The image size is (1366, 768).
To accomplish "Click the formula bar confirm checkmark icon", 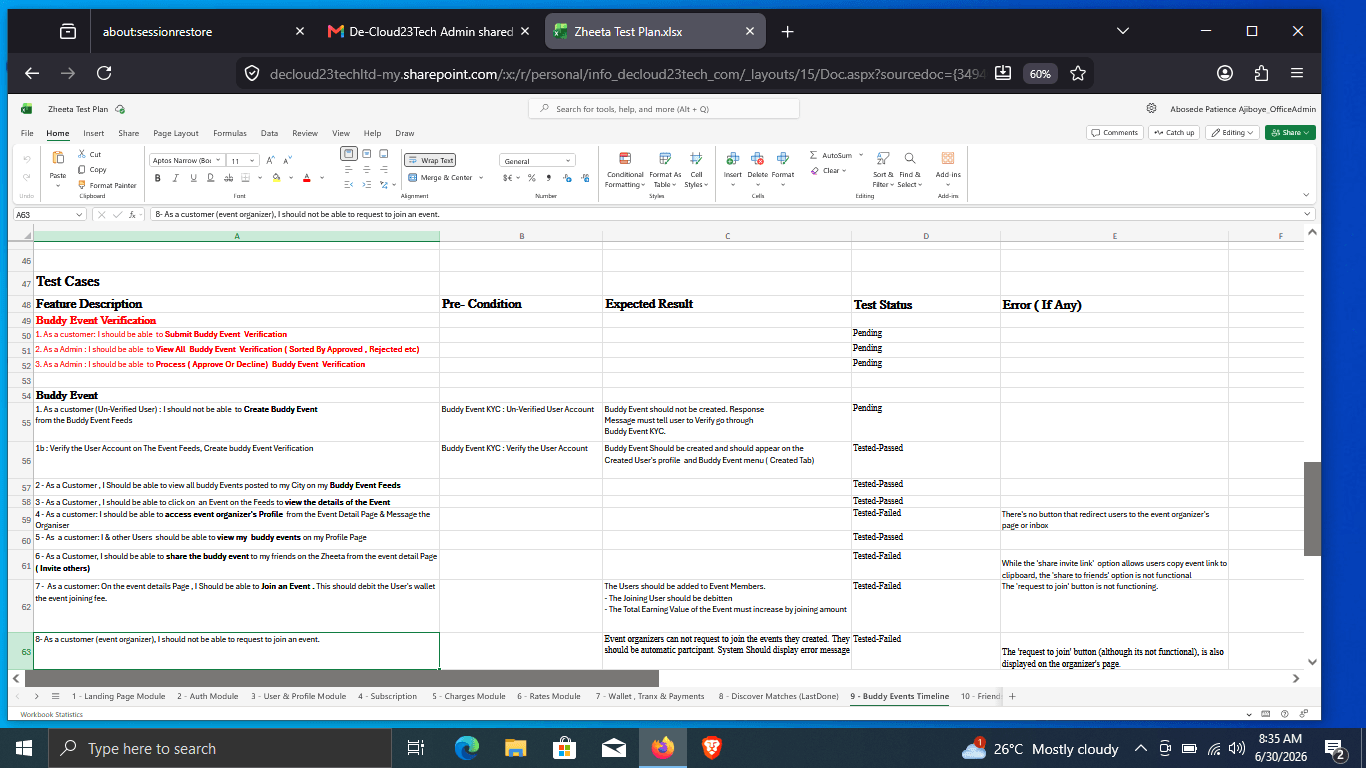I will [x=117, y=214].
